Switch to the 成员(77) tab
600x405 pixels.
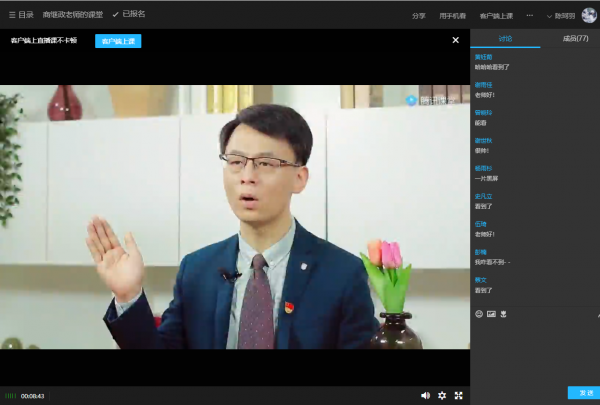tap(575, 38)
